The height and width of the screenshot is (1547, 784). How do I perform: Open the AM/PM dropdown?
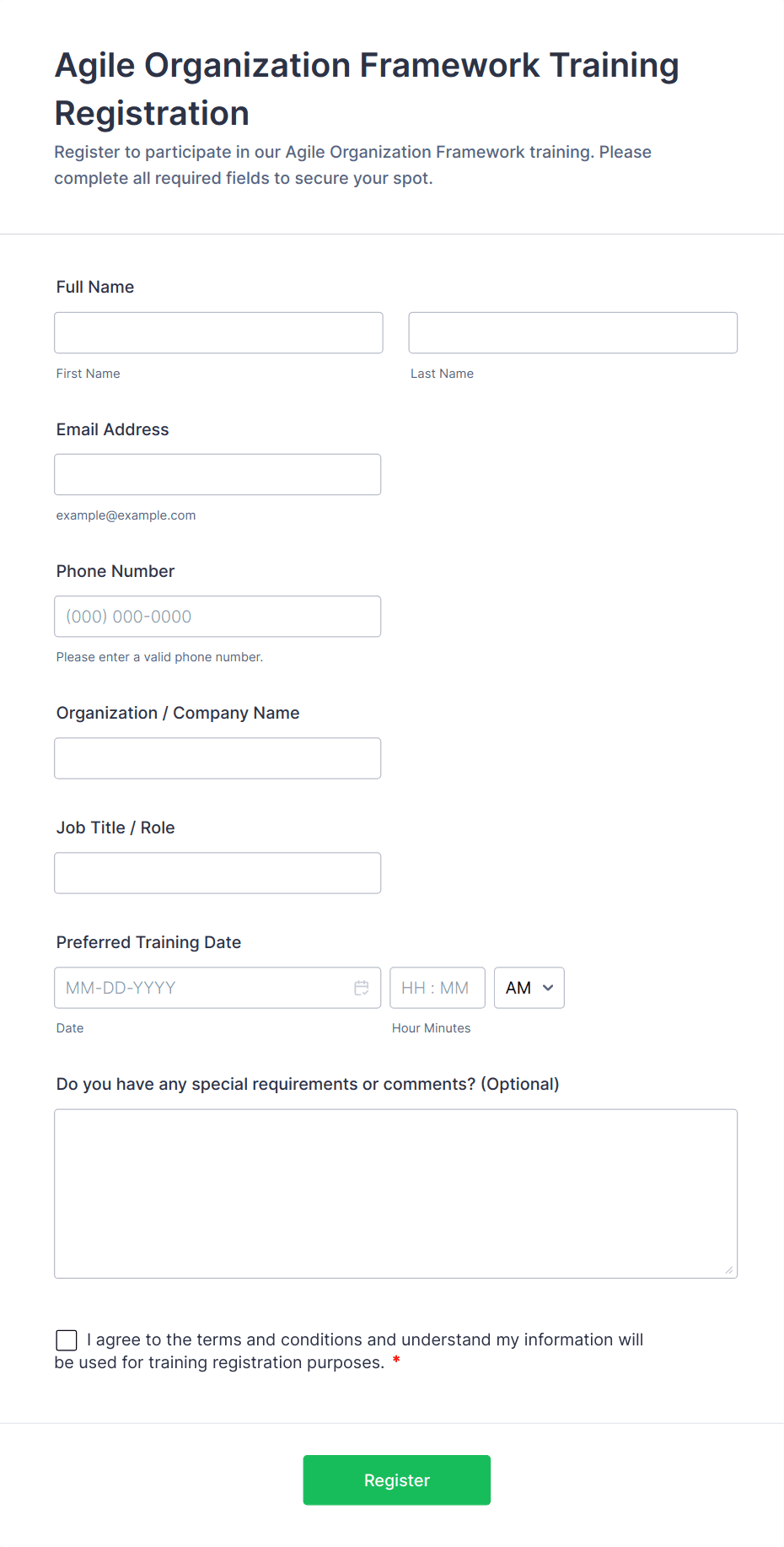(x=529, y=988)
